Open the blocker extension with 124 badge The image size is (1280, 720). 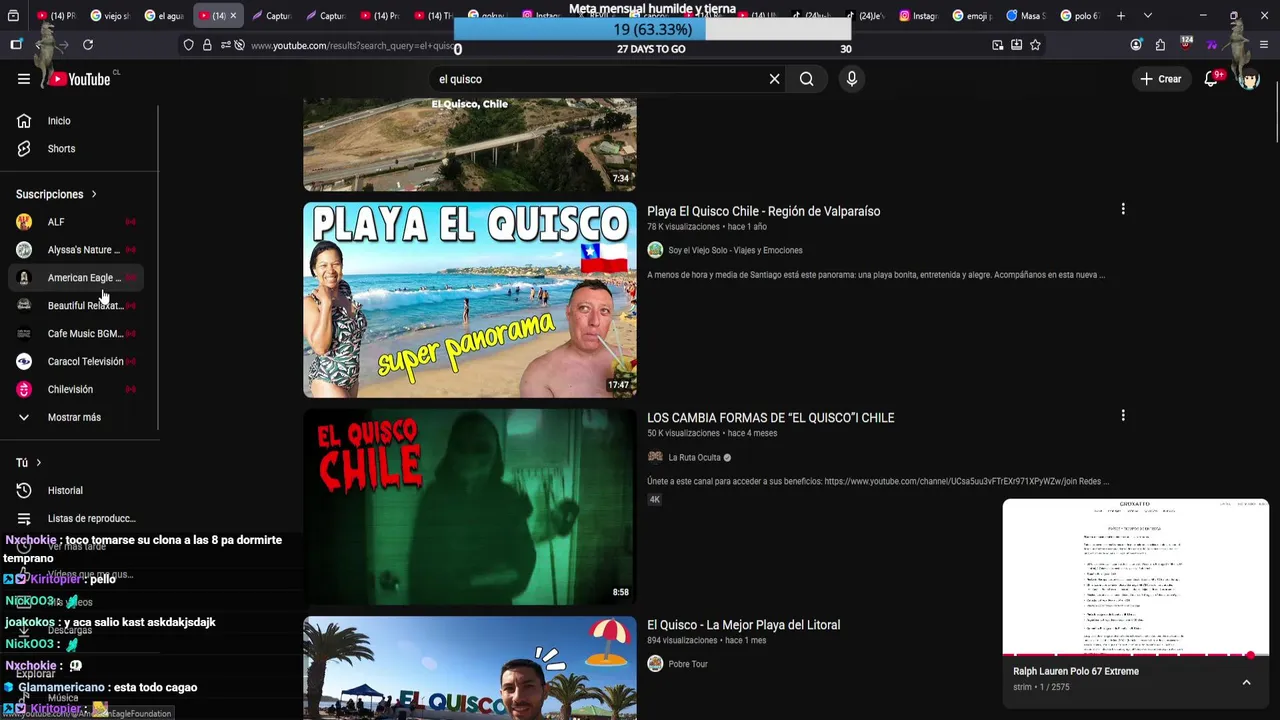pos(1186,44)
